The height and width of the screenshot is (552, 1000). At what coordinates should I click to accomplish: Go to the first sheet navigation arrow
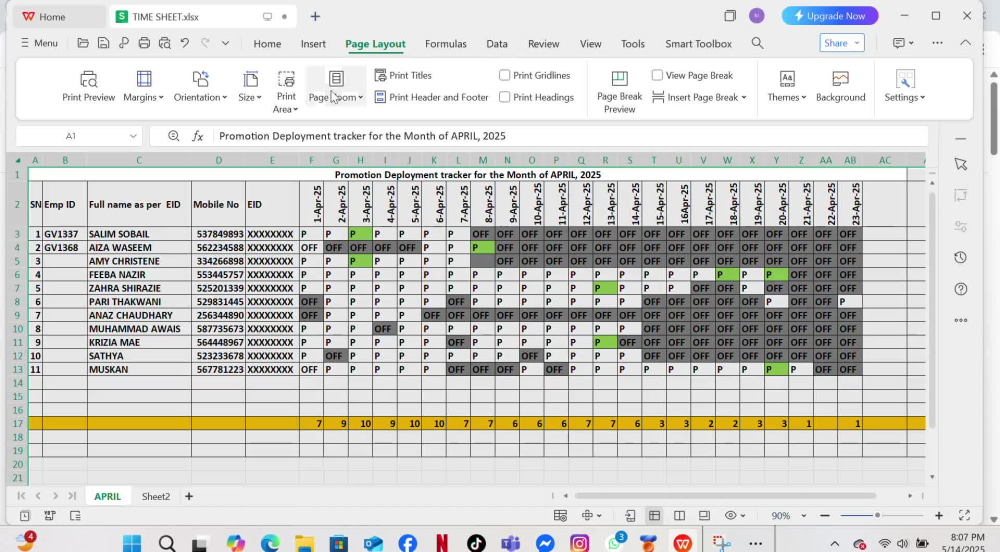click(x=21, y=496)
